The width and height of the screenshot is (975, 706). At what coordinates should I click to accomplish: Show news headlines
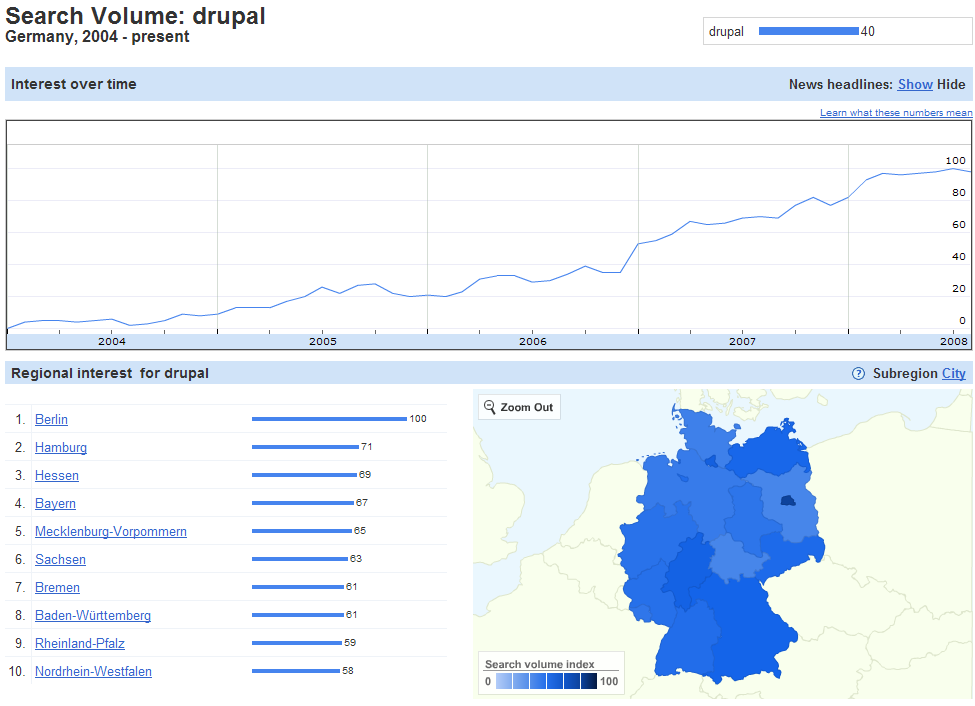click(x=914, y=85)
